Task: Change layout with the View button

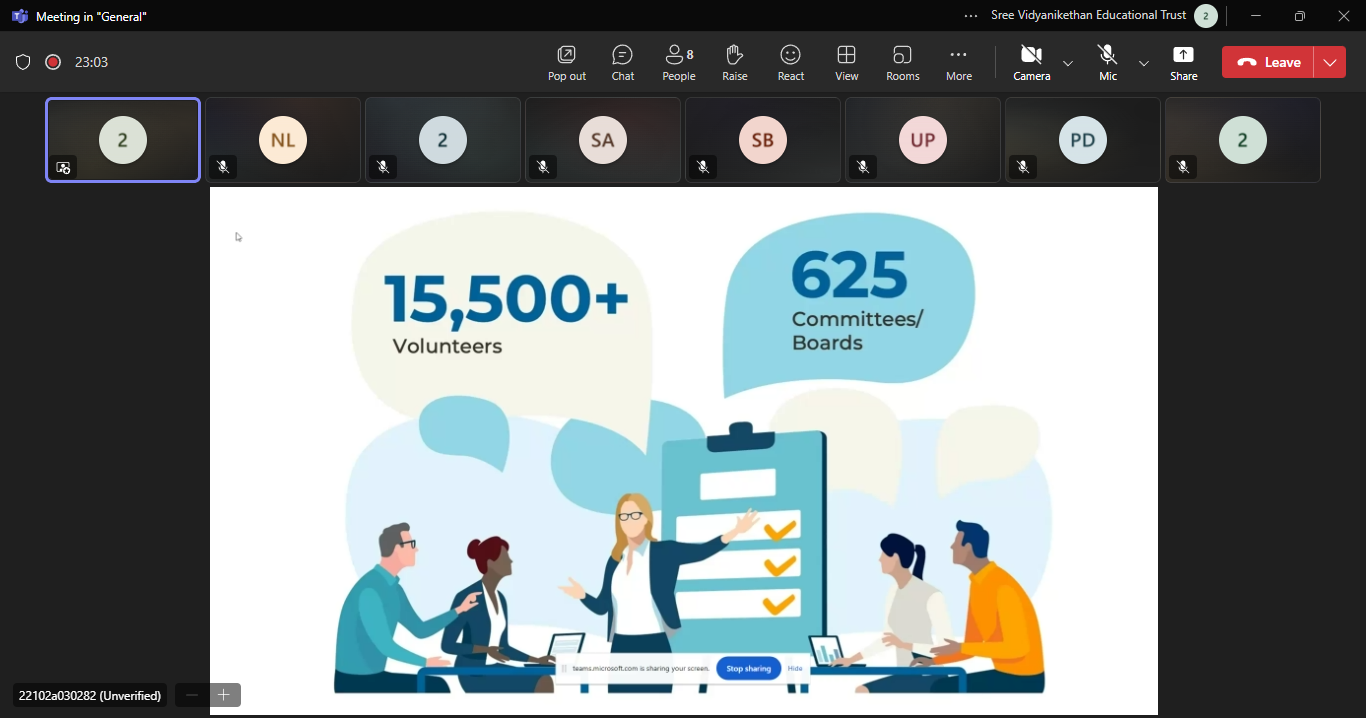Action: pyautogui.click(x=846, y=62)
